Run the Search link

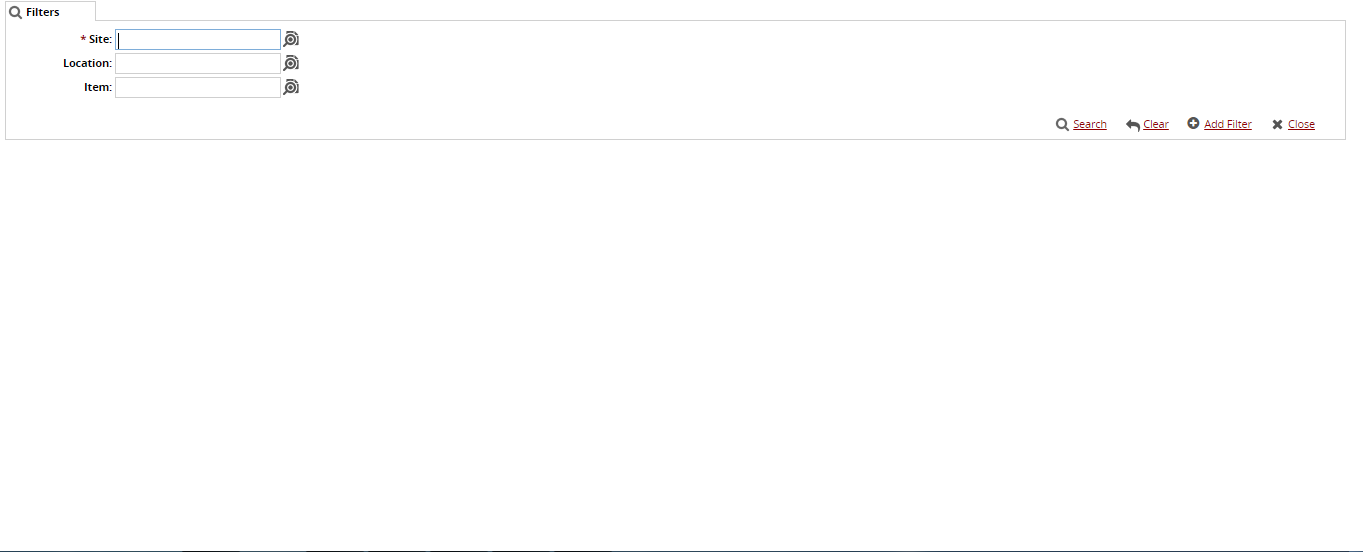[1089, 125]
